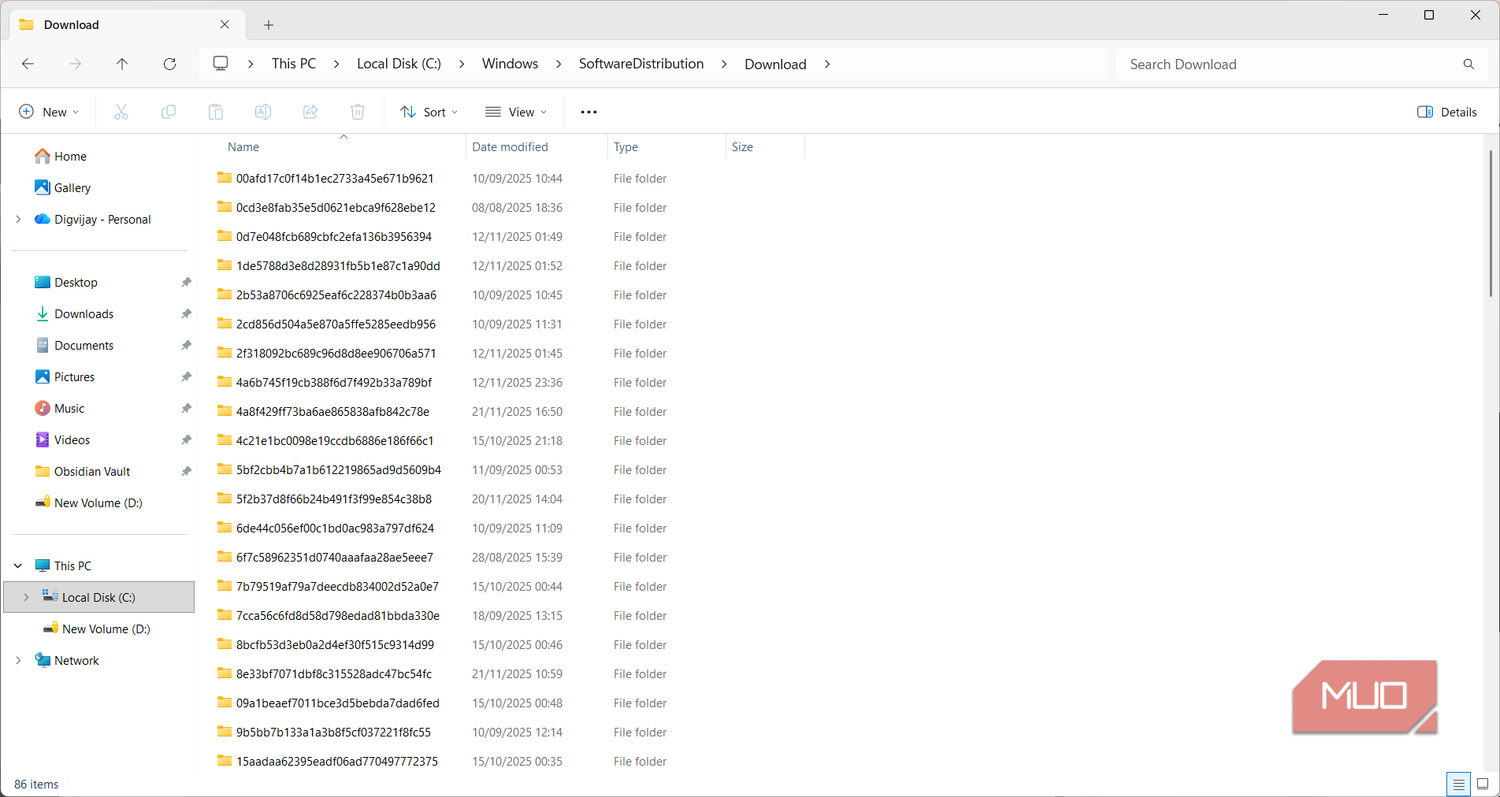Select folder 6de44c056ef00c1bd0ac983a797df624
The width and height of the screenshot is (1500, 797).
click(334, 528)
